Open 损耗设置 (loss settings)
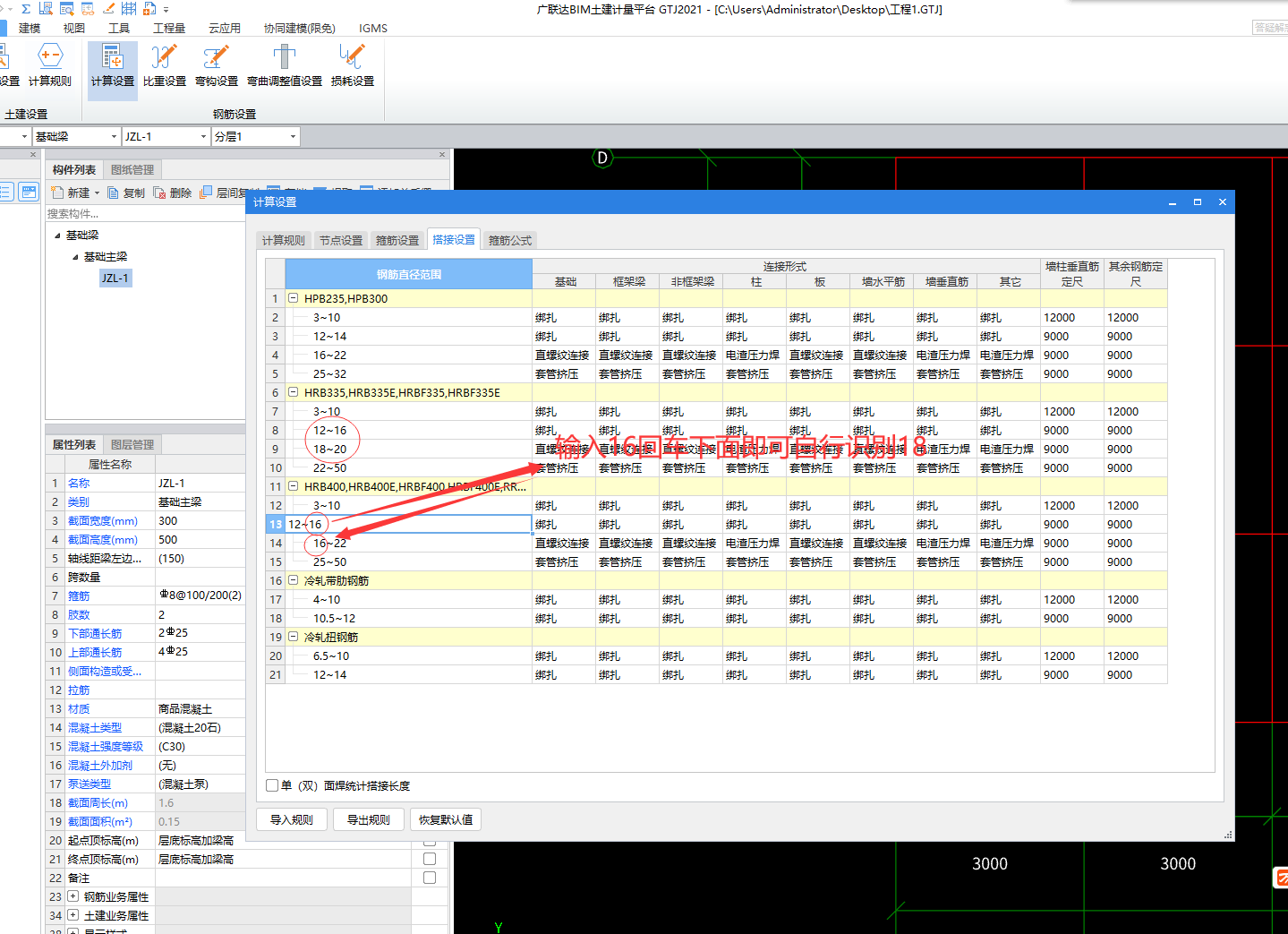 (x=353, y=65)
